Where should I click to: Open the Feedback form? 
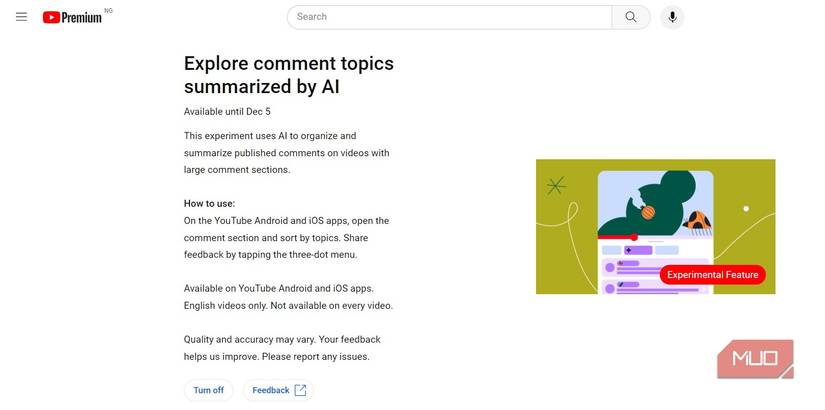click(x=271, y=390)
